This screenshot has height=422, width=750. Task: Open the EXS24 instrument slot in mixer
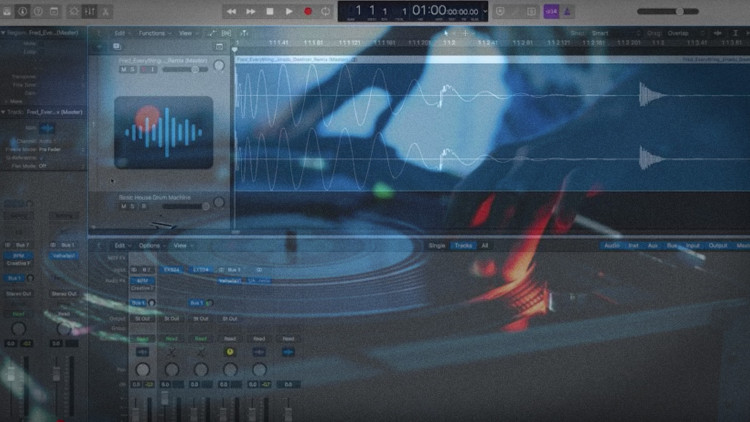pyautogui.click(x=171, y=270)
